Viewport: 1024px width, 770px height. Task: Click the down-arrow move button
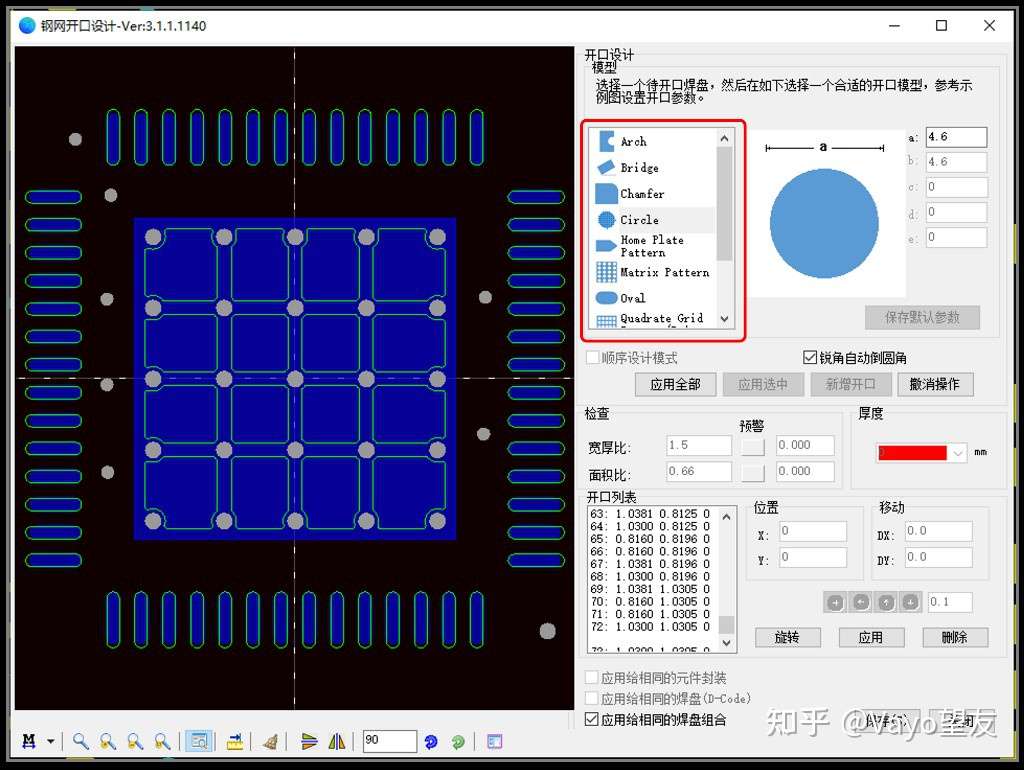910,602
